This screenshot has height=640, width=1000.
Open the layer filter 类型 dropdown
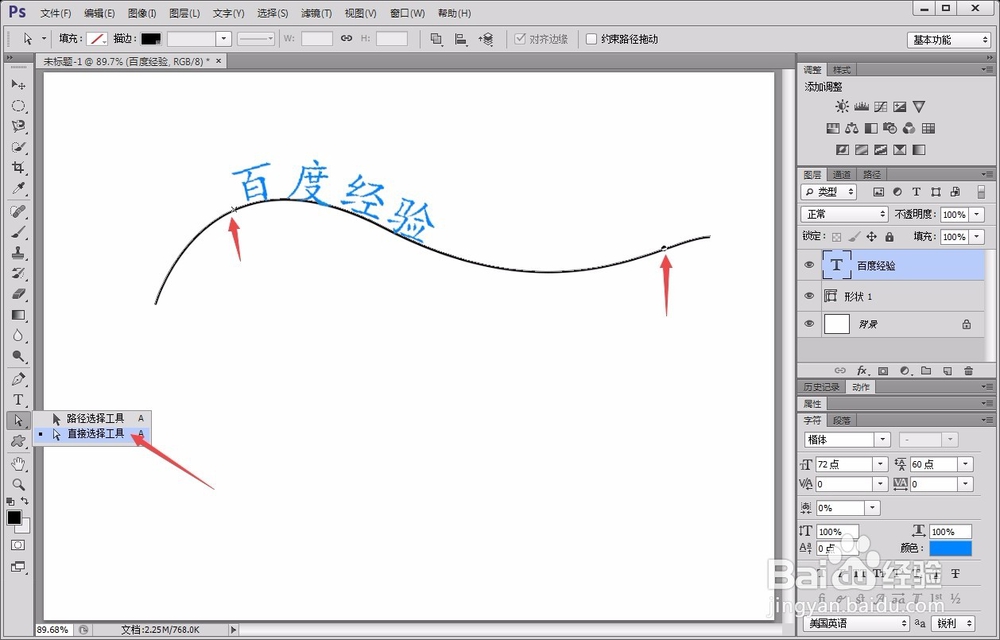[x=829, y=192]
